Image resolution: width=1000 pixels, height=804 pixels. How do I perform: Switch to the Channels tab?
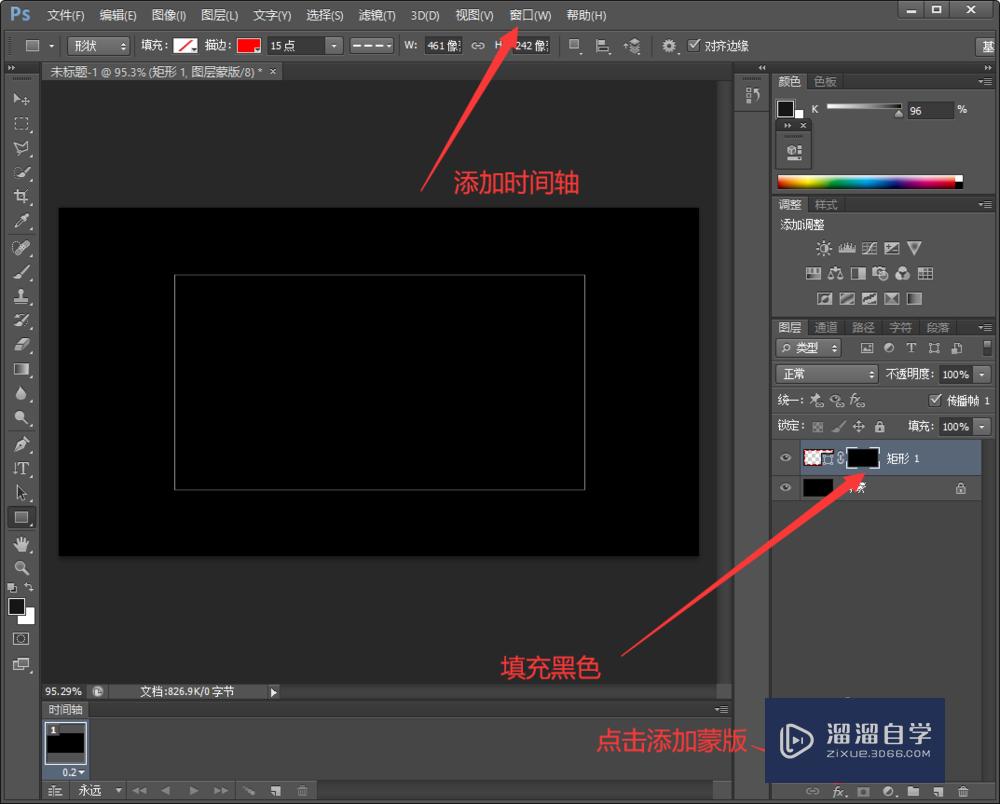826,328
